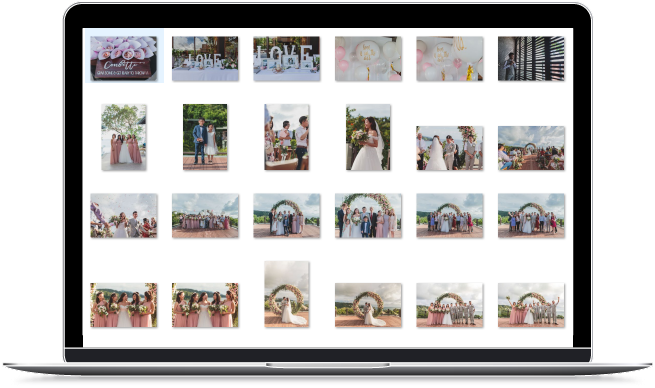
Task: Open bridal party photo standing calmly
Action: (449, 305)
